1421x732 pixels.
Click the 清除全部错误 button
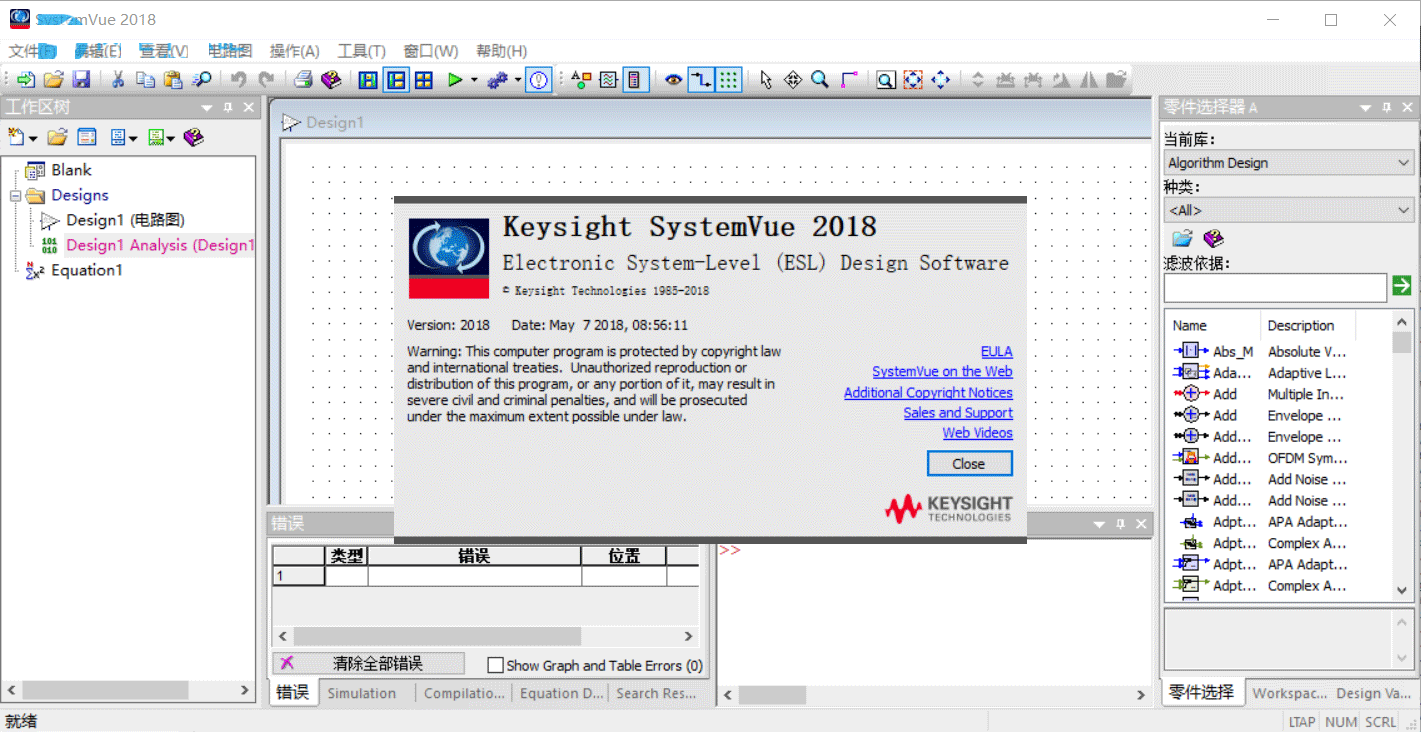coord(369,663)
